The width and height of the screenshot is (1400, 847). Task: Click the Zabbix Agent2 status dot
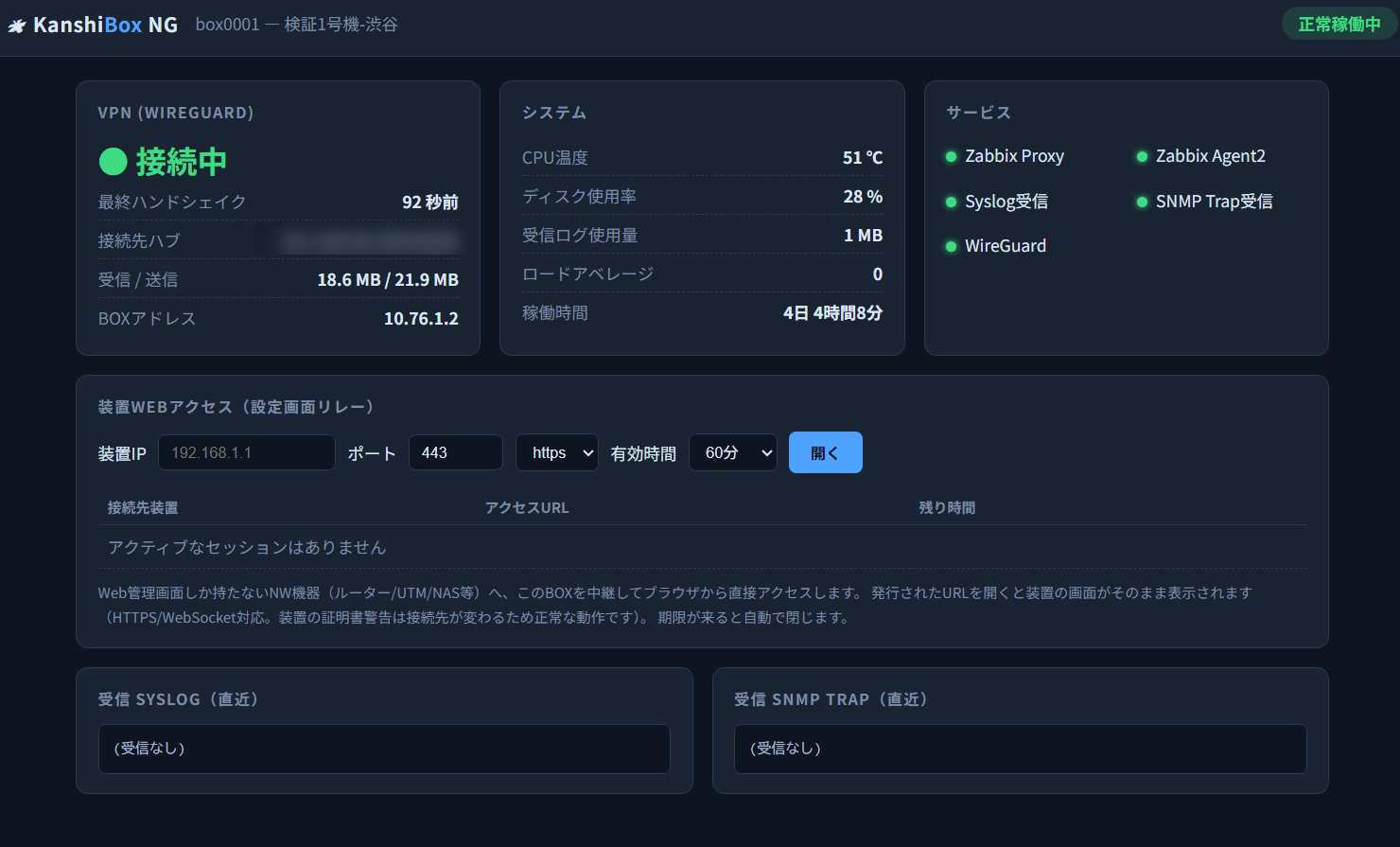(1142, 157)
